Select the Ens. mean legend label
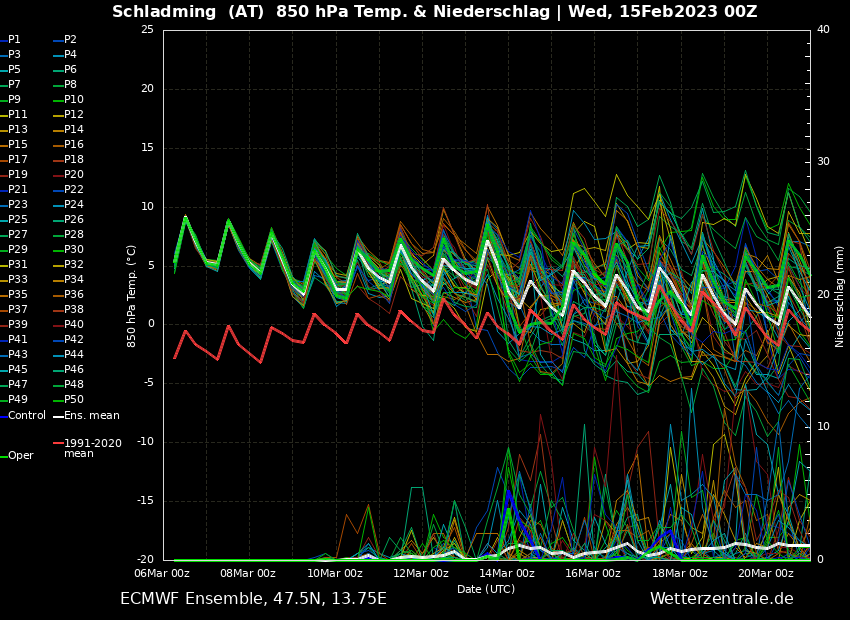 (91, 416)
